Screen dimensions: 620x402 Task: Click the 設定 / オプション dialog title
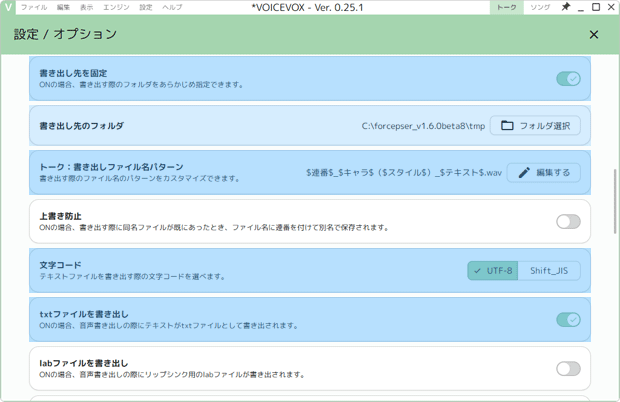pyautogui.click(x=65, y=34)
